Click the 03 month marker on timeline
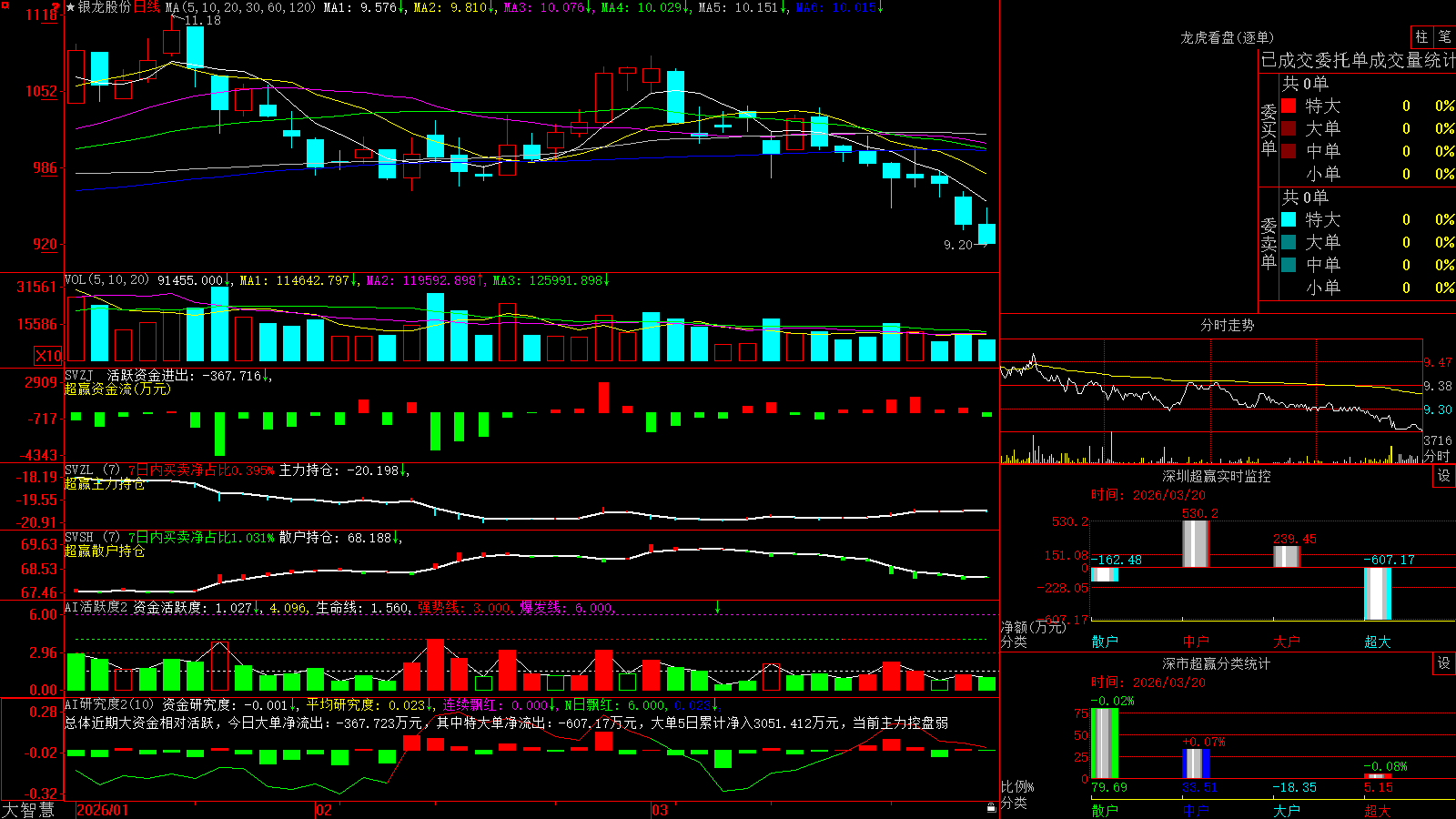 660,810
